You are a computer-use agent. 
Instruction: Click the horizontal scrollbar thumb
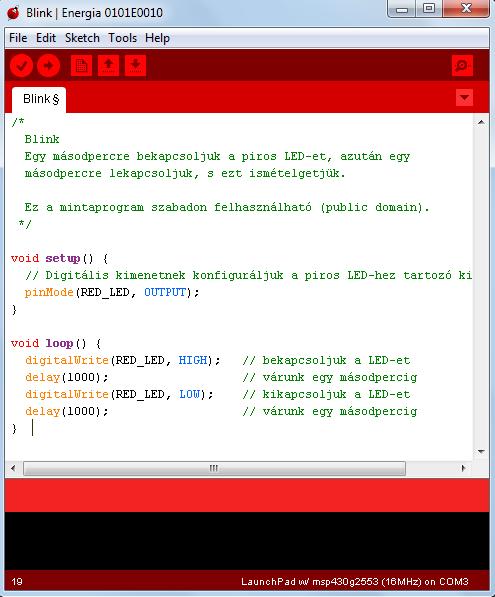[214, 468]
